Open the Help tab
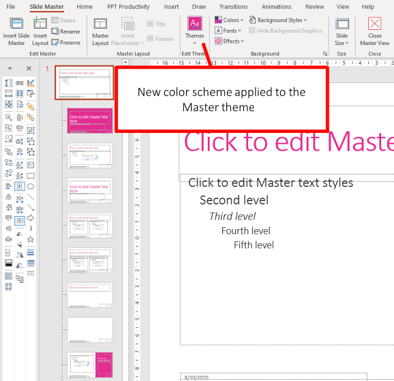This screenshot has height=381, width=394. tap(368, 6)
